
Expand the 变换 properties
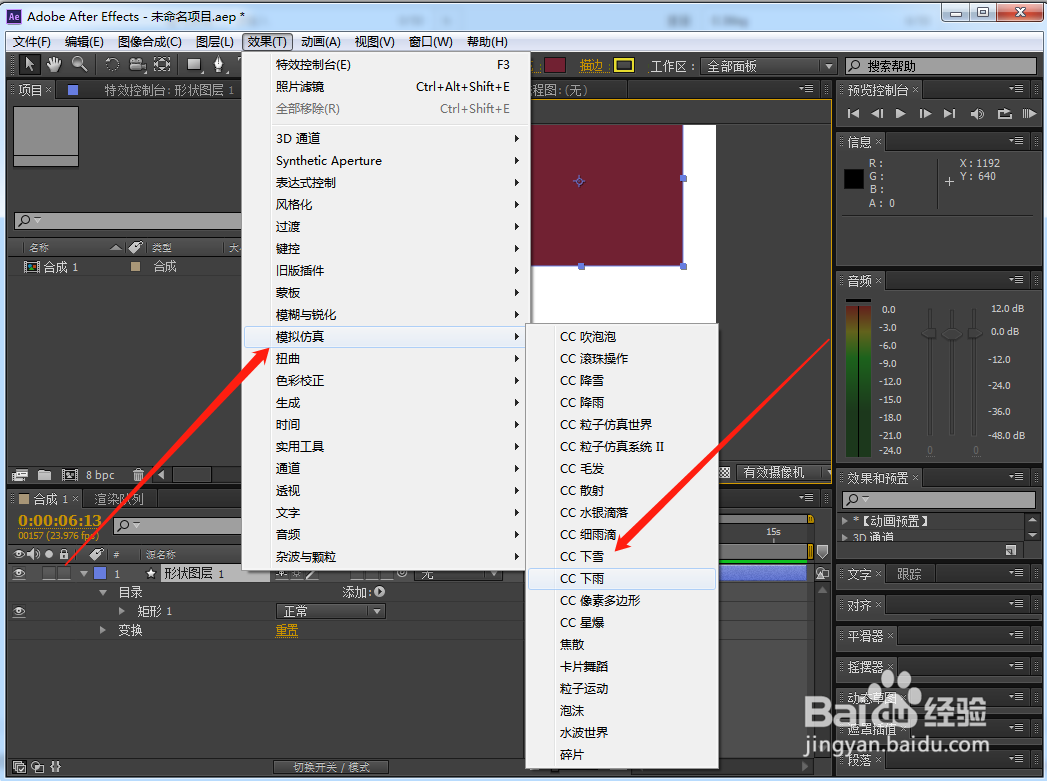click(102, 629)
